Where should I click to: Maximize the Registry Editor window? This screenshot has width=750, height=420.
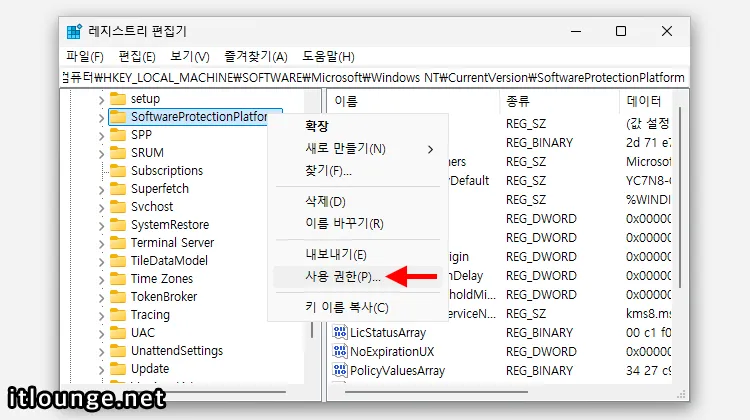coord(621,31)
